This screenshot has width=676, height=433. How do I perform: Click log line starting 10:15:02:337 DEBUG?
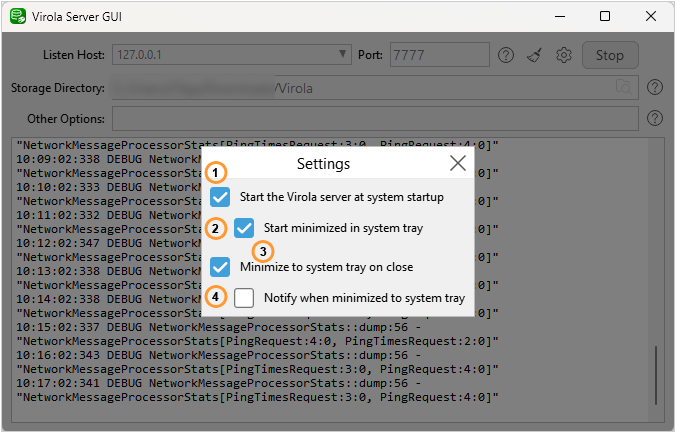[219, 327]
